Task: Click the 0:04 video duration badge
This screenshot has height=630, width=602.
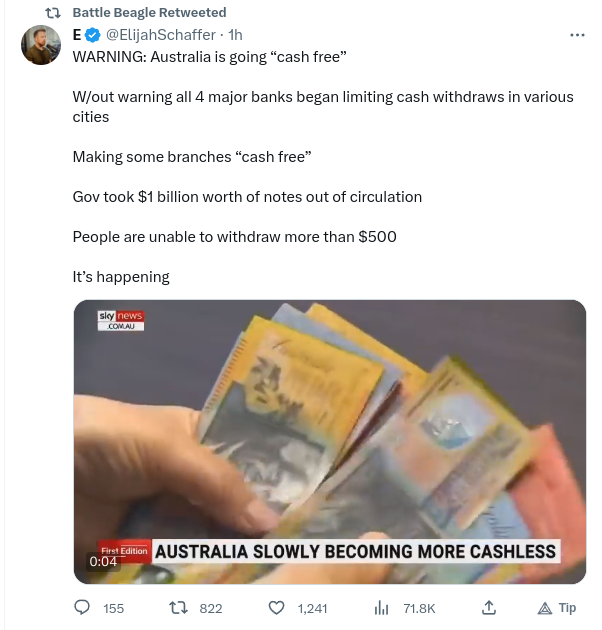Action: [x=103, y=561]
